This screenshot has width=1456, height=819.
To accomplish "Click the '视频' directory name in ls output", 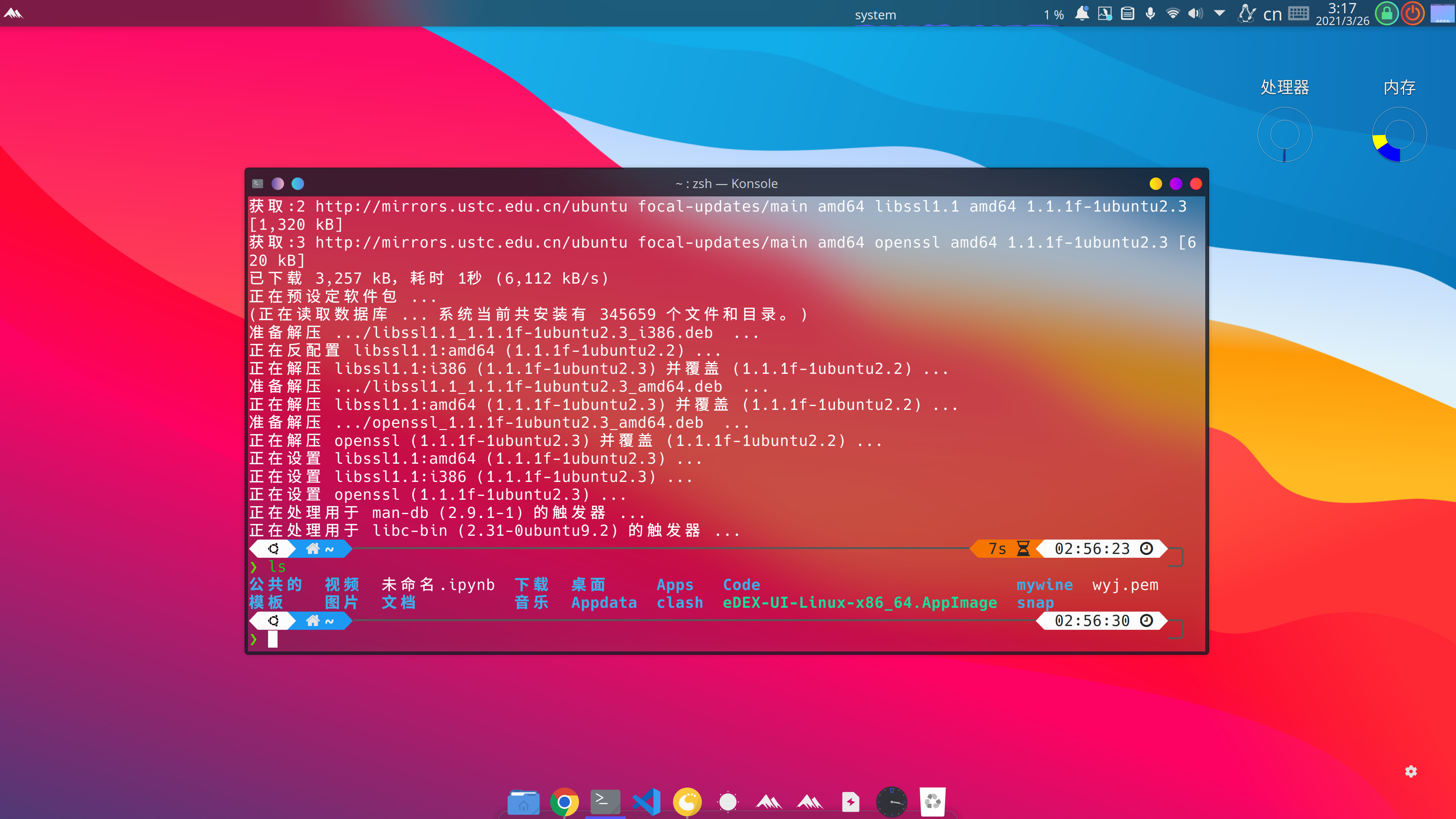I will tap(342, 584).
